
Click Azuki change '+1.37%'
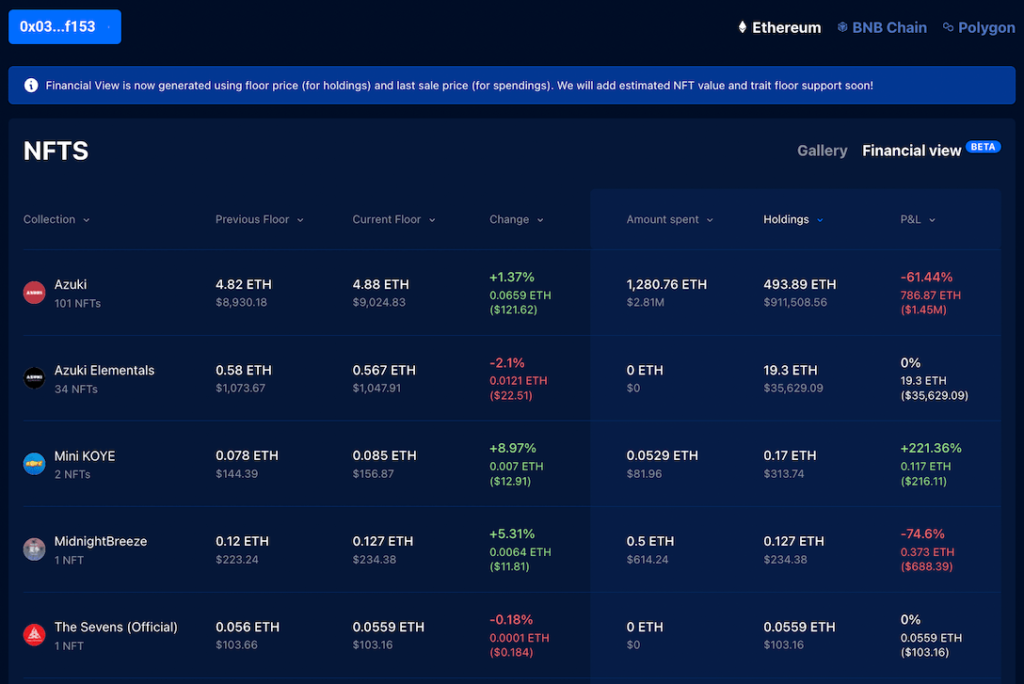coord(512,277)
